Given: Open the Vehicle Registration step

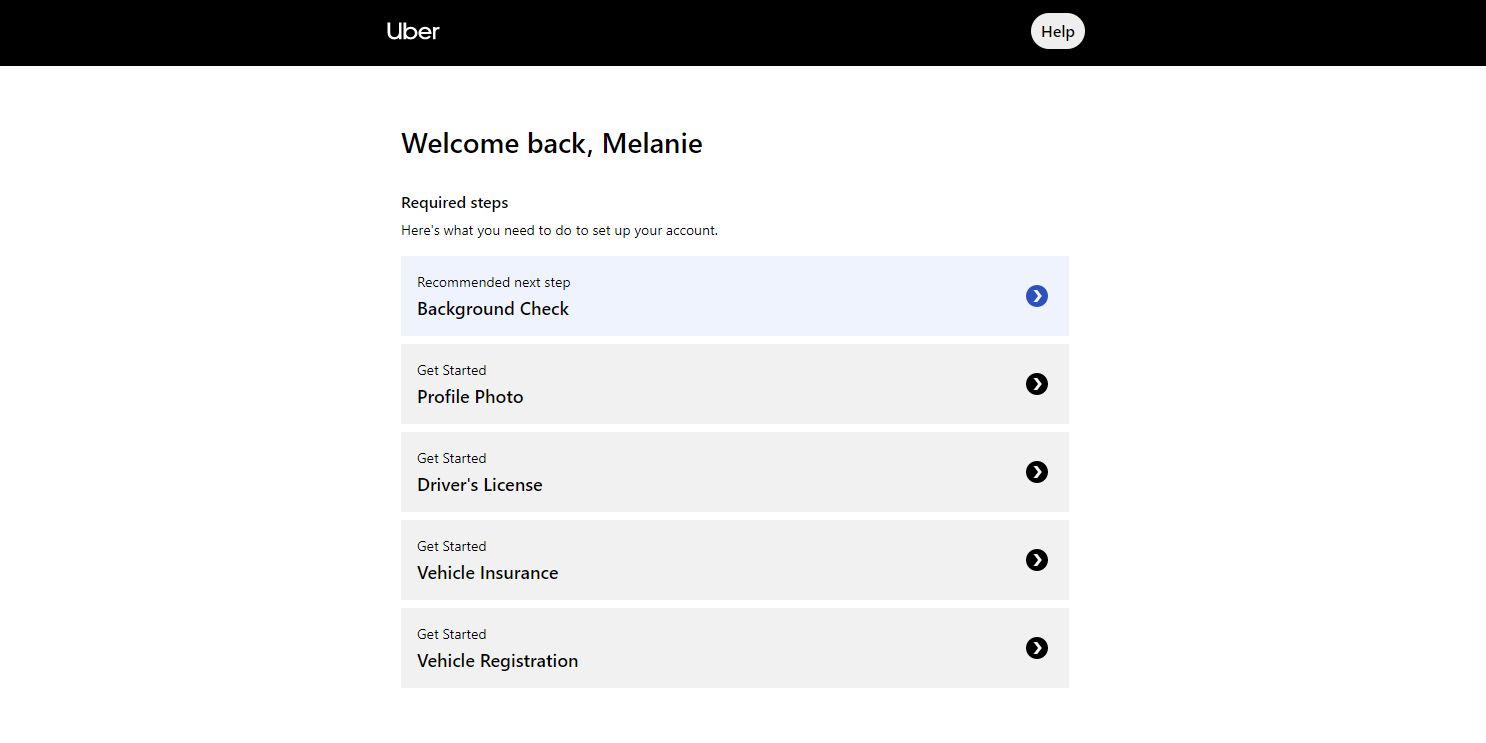Looking at the screenshot, I should [497, 661].
